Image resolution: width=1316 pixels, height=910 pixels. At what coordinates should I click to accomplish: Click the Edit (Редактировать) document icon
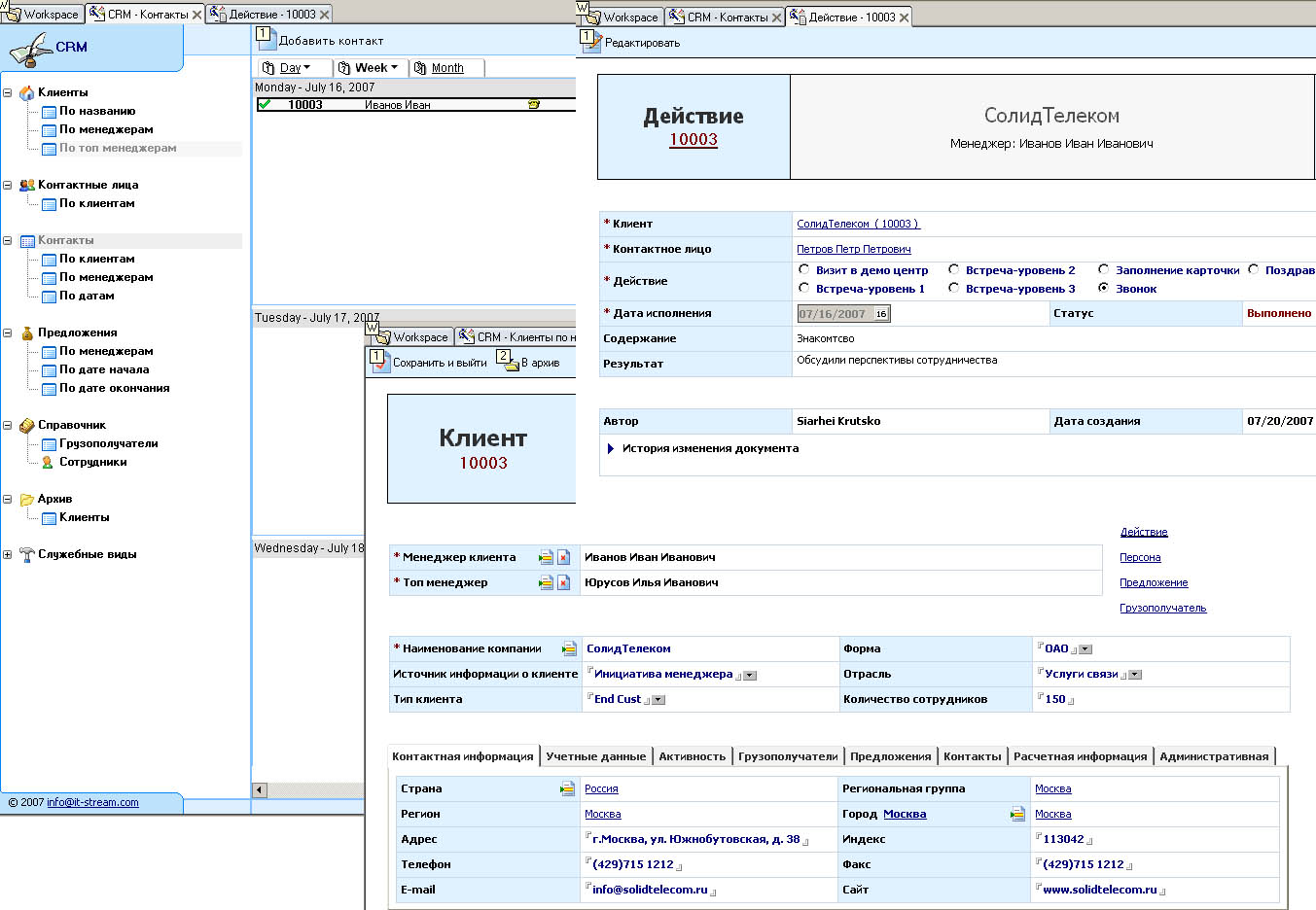click(x=589, y=42)
